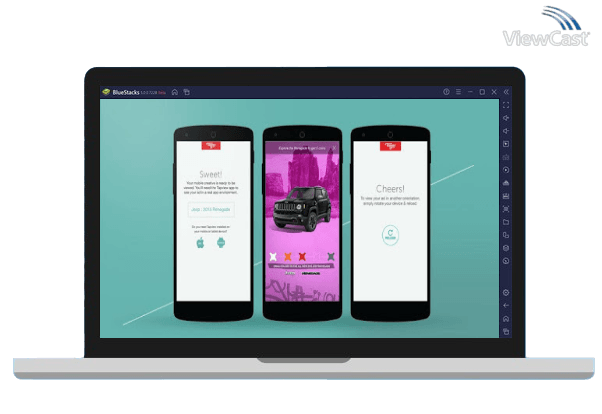Image resolution: width=602 pixels, height=414 pixels.
Task: Click the reload button on Cheers! phone
Action: point(390,235)
